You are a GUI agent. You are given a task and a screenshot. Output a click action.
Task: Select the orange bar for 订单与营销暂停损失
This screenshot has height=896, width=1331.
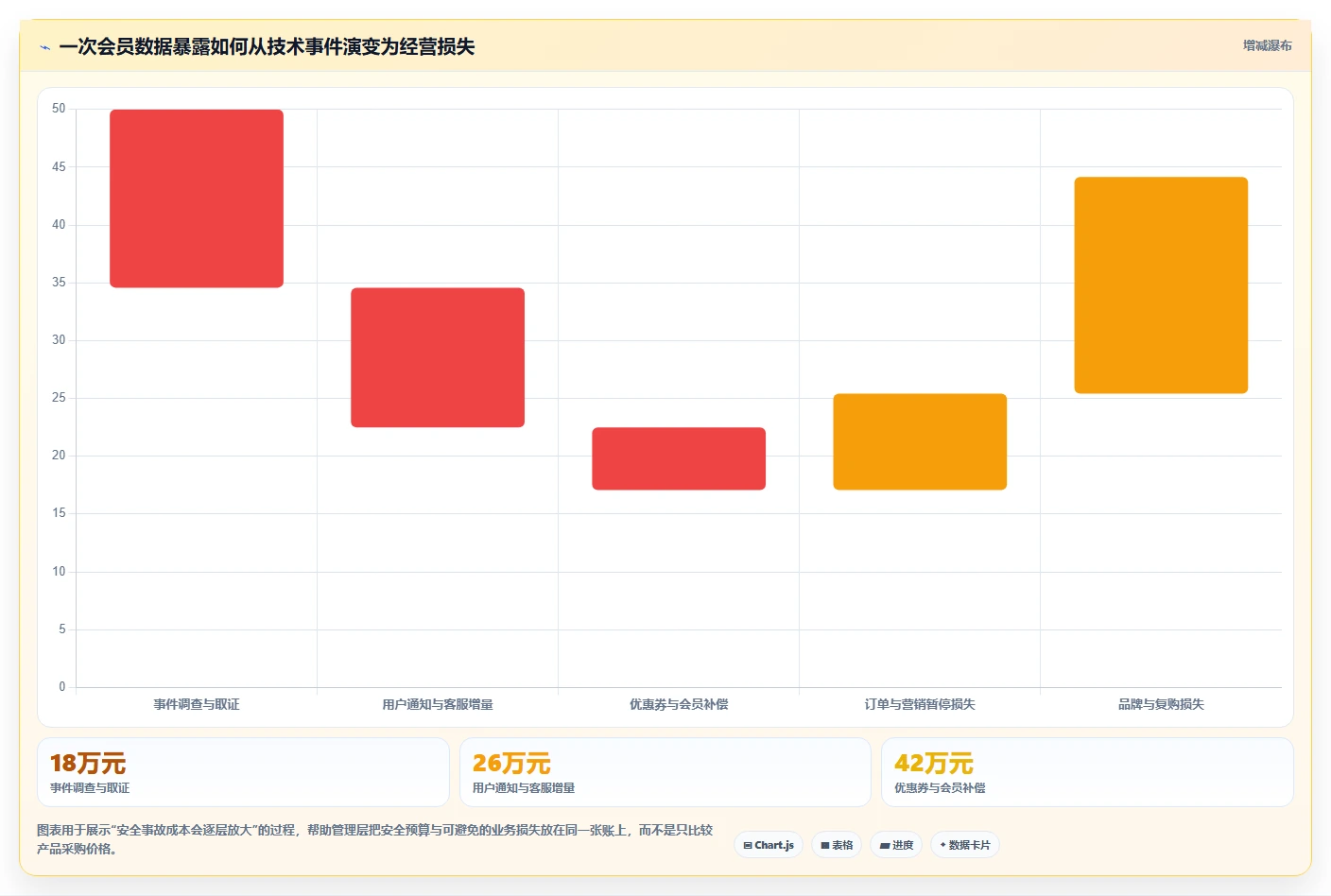click(920, 441)
